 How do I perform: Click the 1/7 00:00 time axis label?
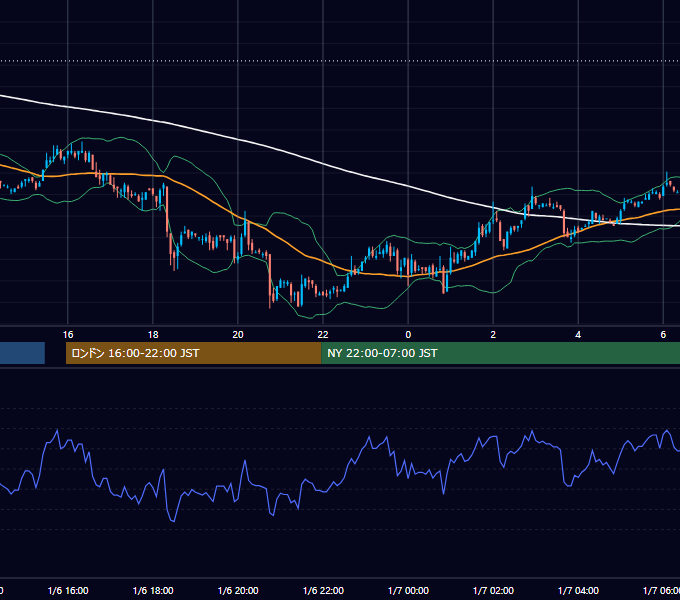point(408,590)
